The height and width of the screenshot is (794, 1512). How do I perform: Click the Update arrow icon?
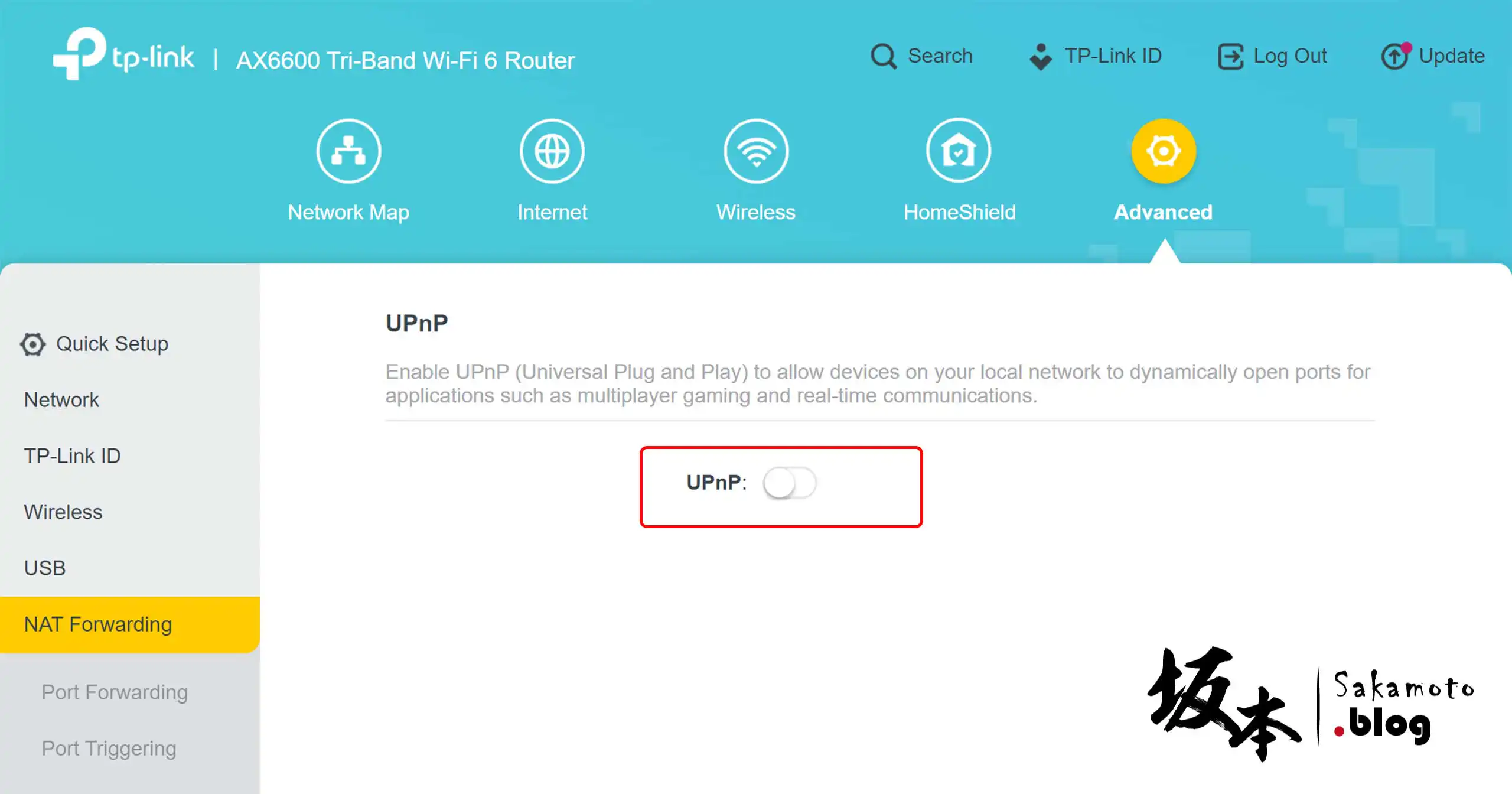point(1396,56)
